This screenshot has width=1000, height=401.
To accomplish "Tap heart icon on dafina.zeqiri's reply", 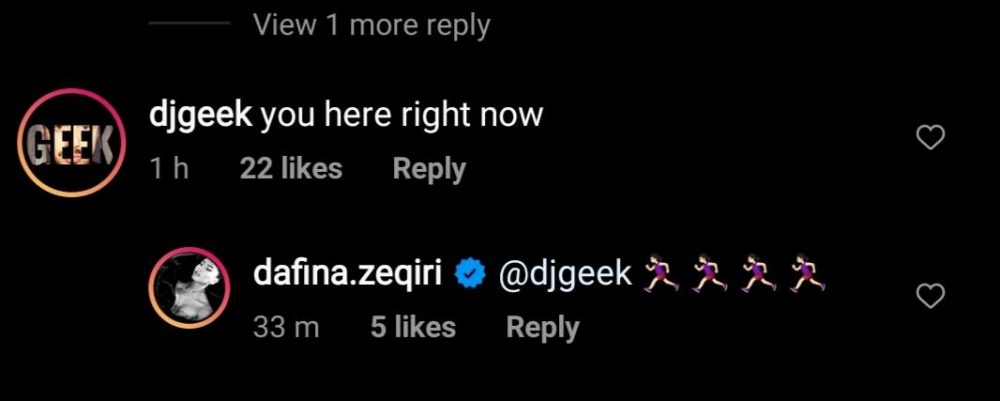I will (x=931, y=296).
